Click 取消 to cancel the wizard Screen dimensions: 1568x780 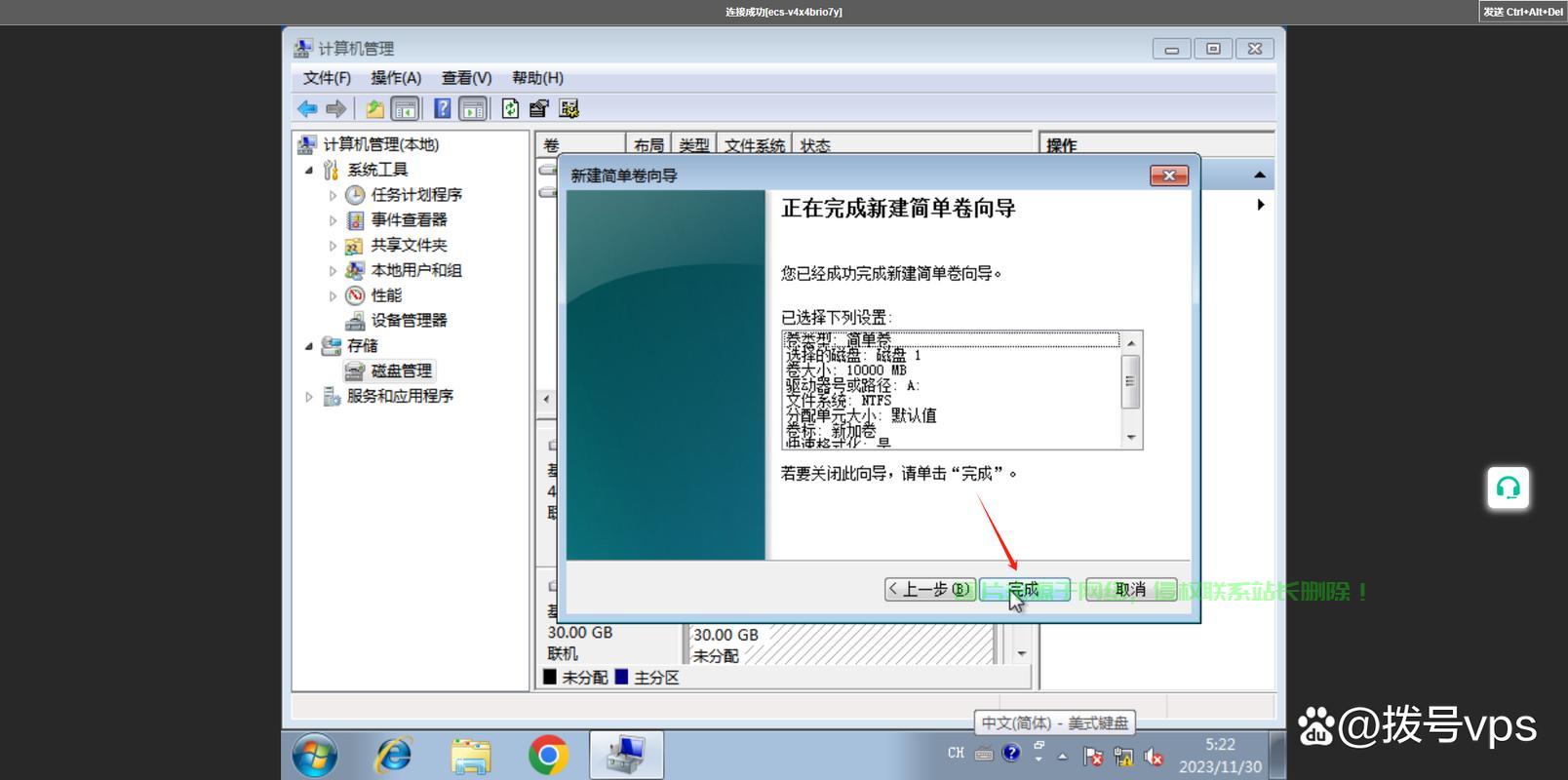click(x=1130, y=590)
